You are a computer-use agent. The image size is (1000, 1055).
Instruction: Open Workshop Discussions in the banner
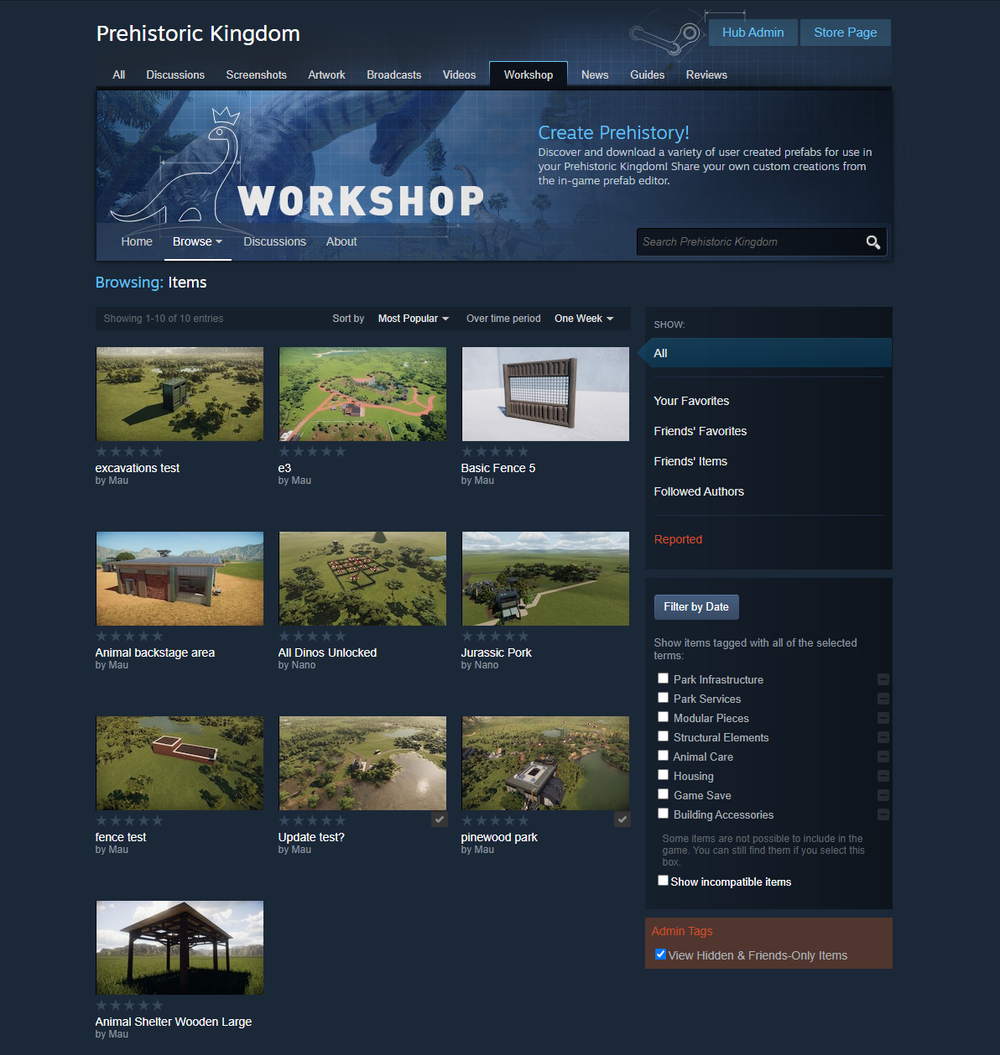click(x=275, y=242)
